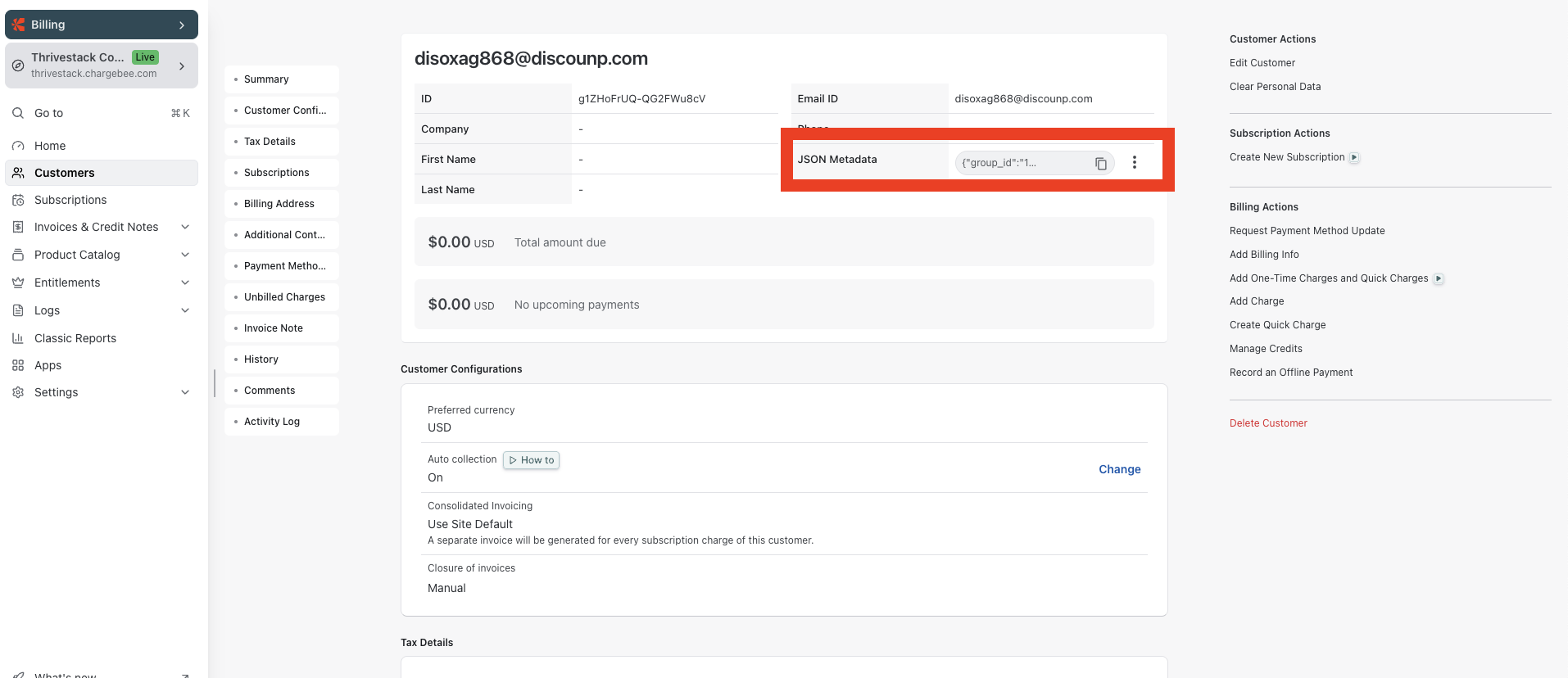Open Subscriptions in left navigation
Image resolution: width=1568 pixels, height=678 pixels.
coord(102,200)
